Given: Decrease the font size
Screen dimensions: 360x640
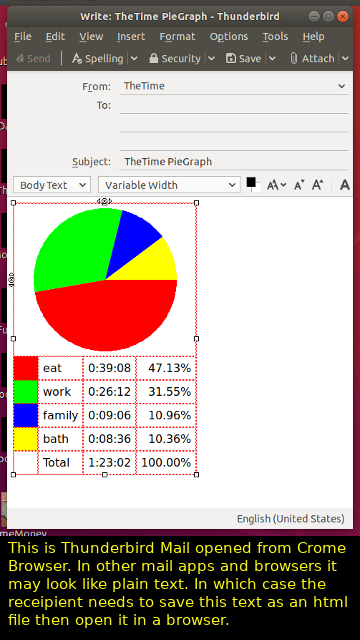Looking at the screenshot, I should pos(299,185).
